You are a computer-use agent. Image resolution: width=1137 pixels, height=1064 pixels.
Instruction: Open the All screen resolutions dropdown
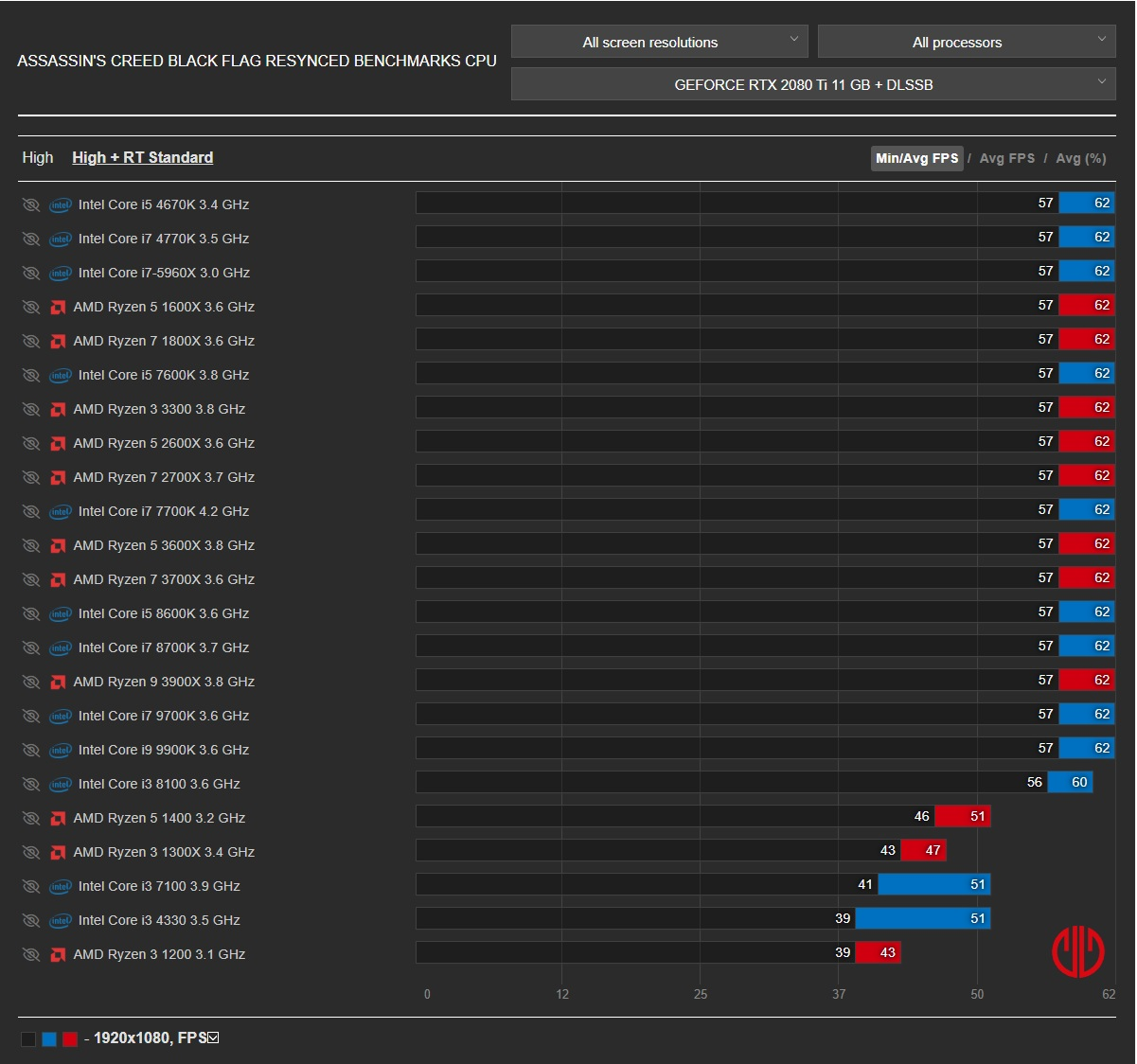coord(659,42)
